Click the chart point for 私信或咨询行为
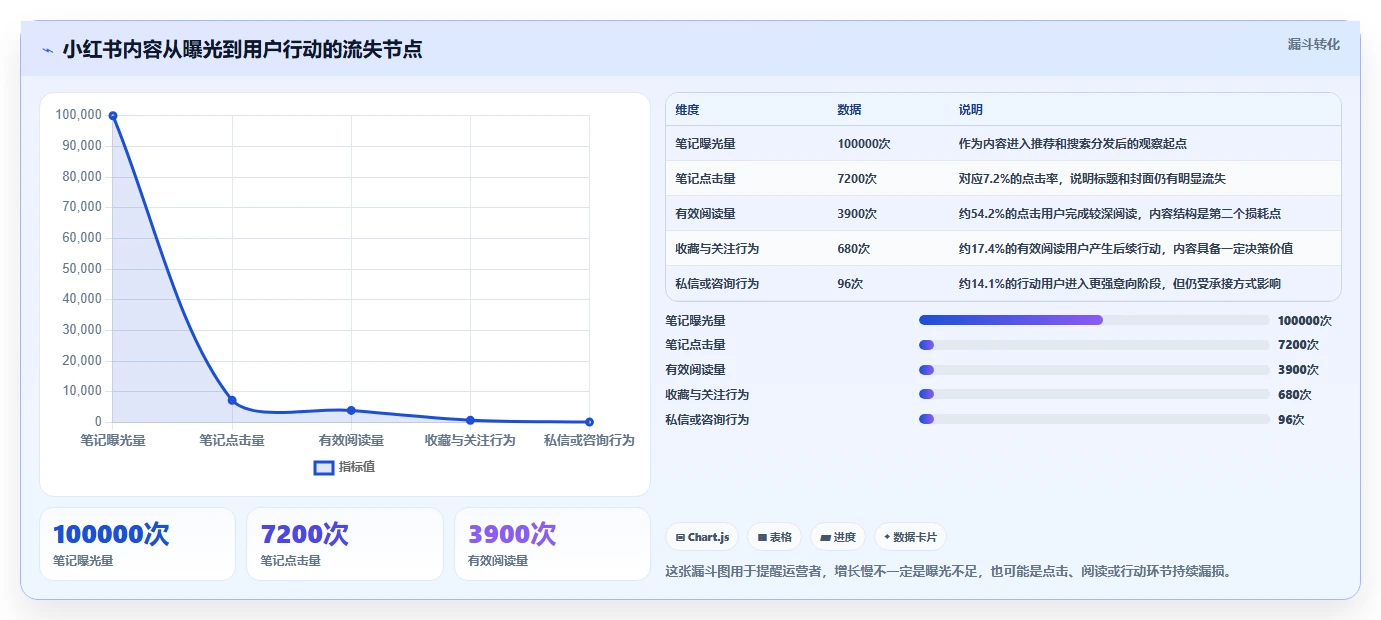The height and width of the screenshot is (620, 1381). pyautogui.click(x=589, y=422)
